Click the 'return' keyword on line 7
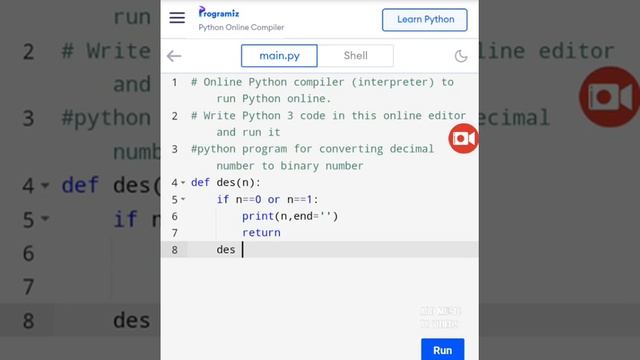The width and height of the screenshot is (640, 360). 261,233
